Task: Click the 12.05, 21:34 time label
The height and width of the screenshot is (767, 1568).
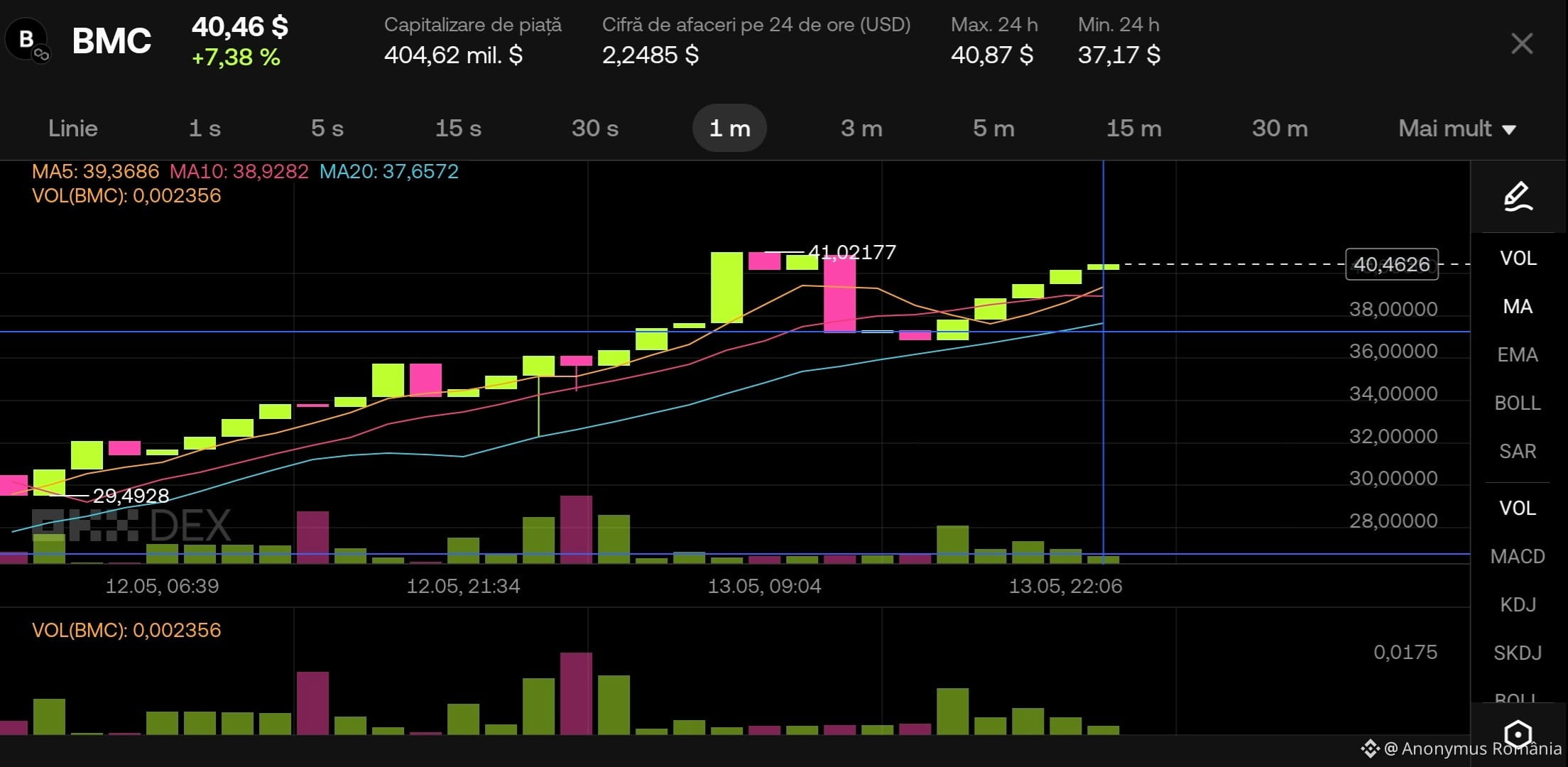Action: point(463,587)
